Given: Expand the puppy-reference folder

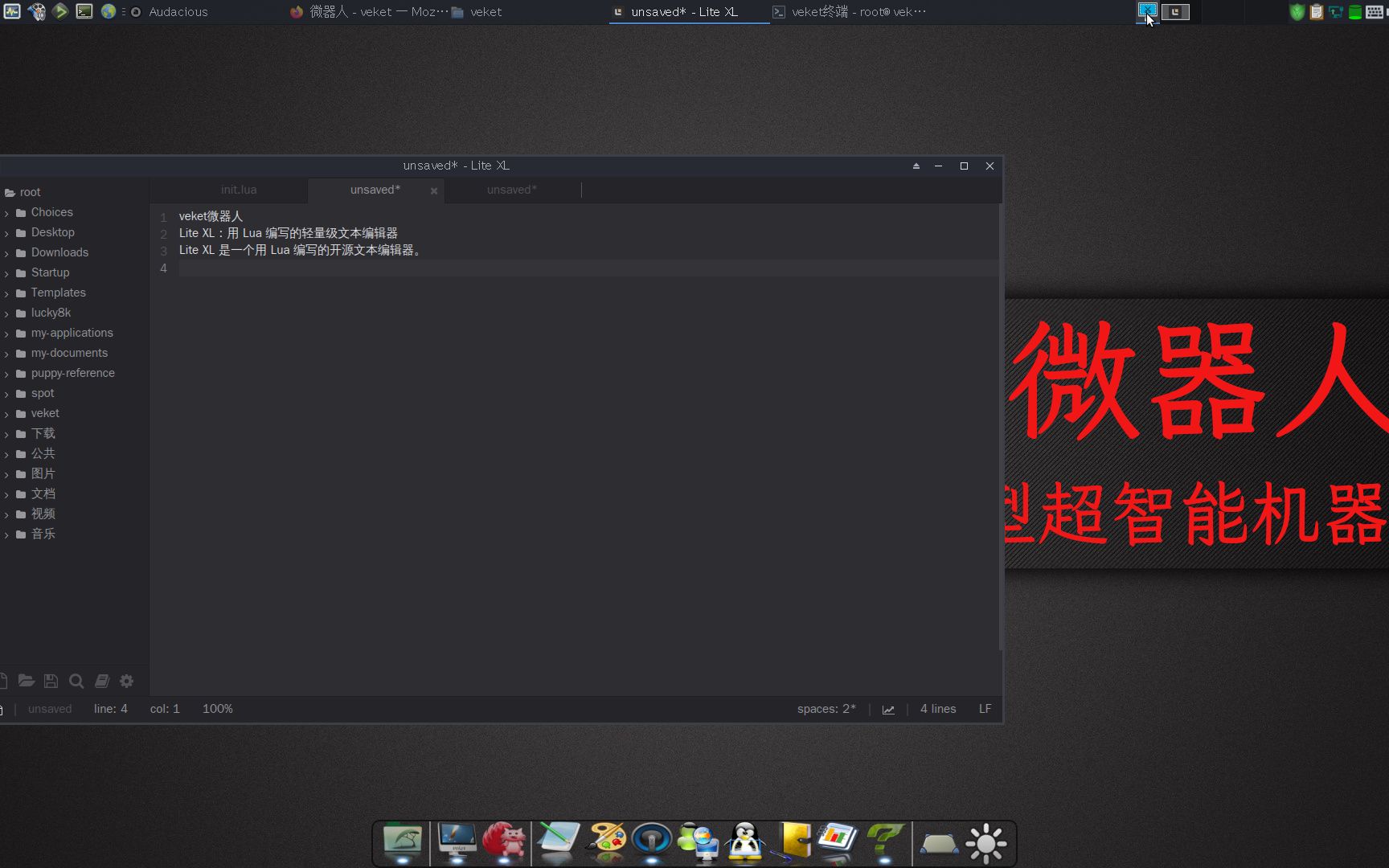Looking at the screenshot, I should (x=6, y=374).
